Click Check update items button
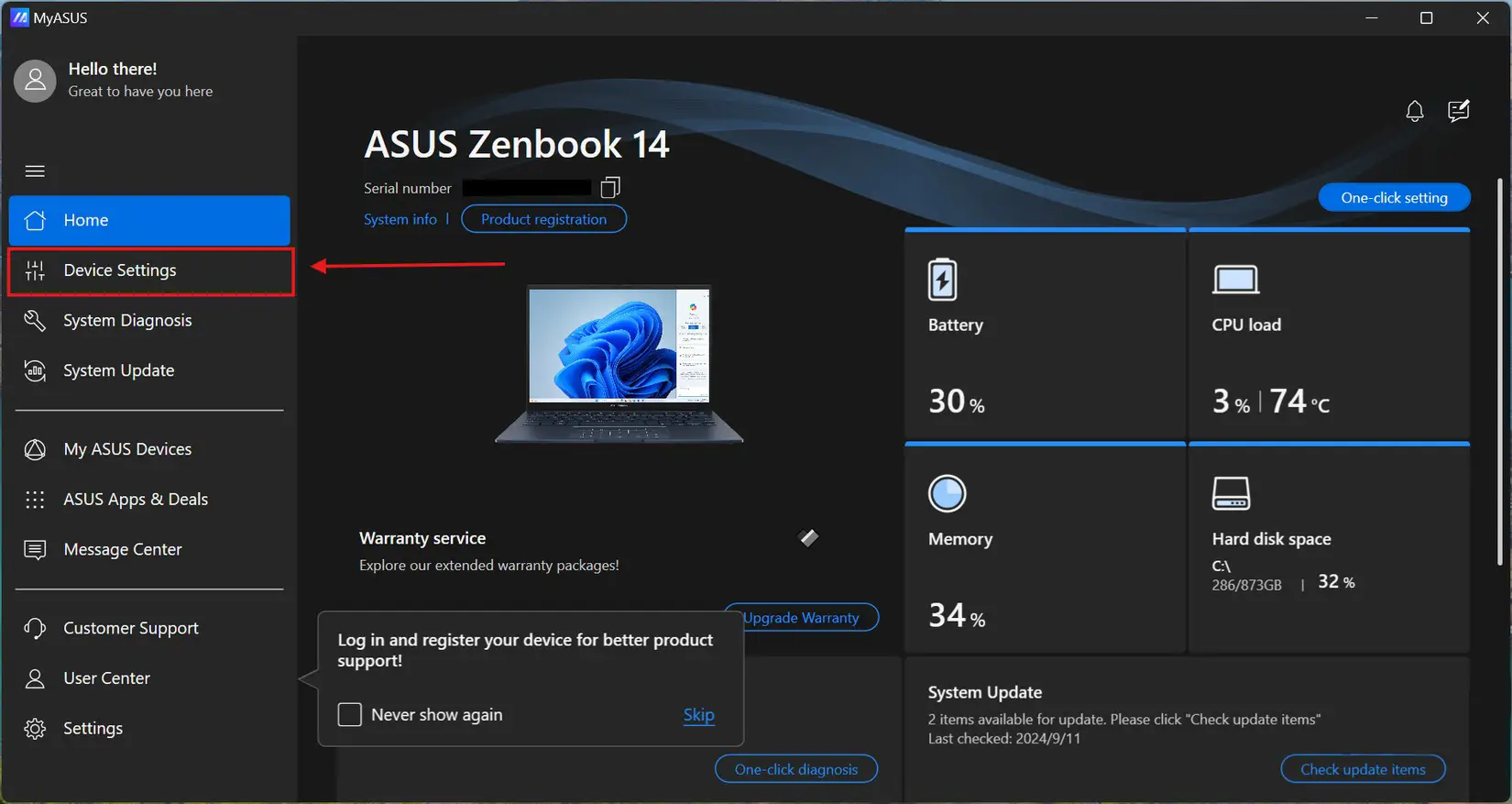 coord(1363,769)
